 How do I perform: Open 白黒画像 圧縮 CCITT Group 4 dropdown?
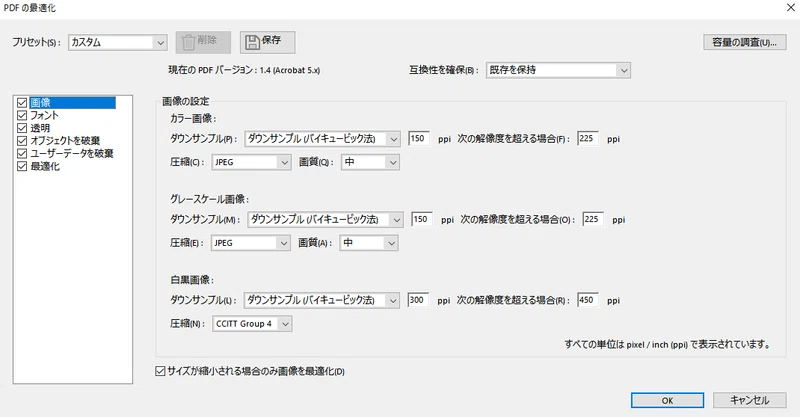coord(252,324)
